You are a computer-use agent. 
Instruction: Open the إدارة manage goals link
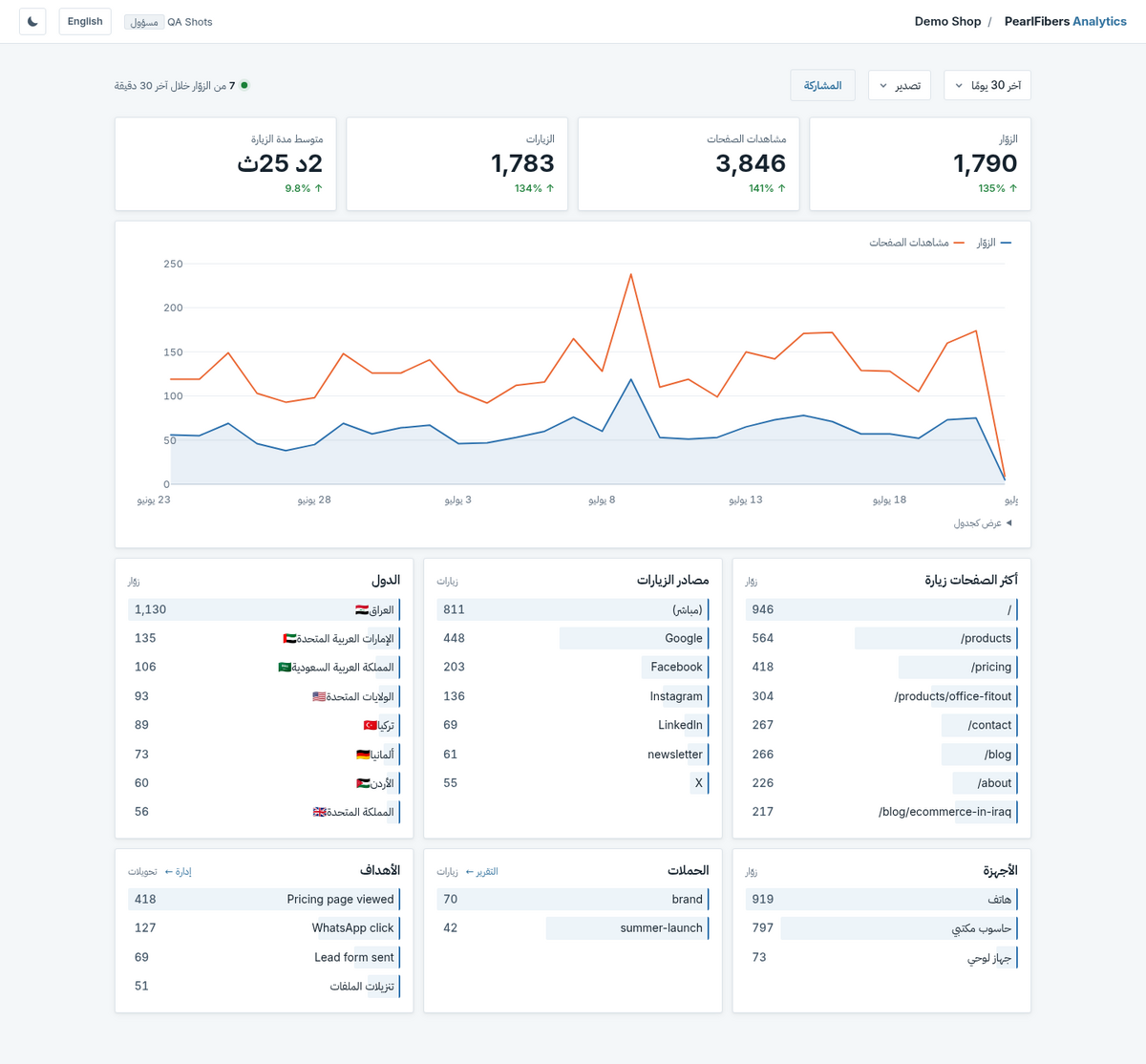pos(178,871)
